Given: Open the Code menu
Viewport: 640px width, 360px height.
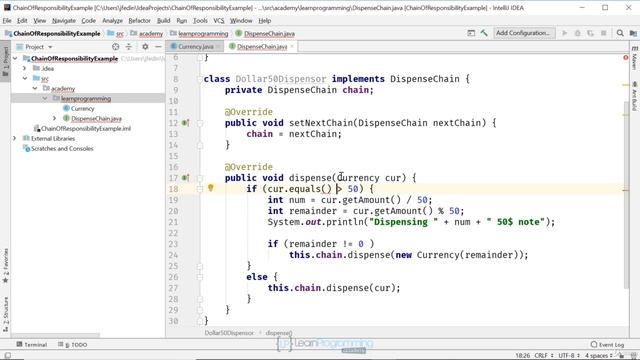Looking at the screenshot, I should coord(88,20).
